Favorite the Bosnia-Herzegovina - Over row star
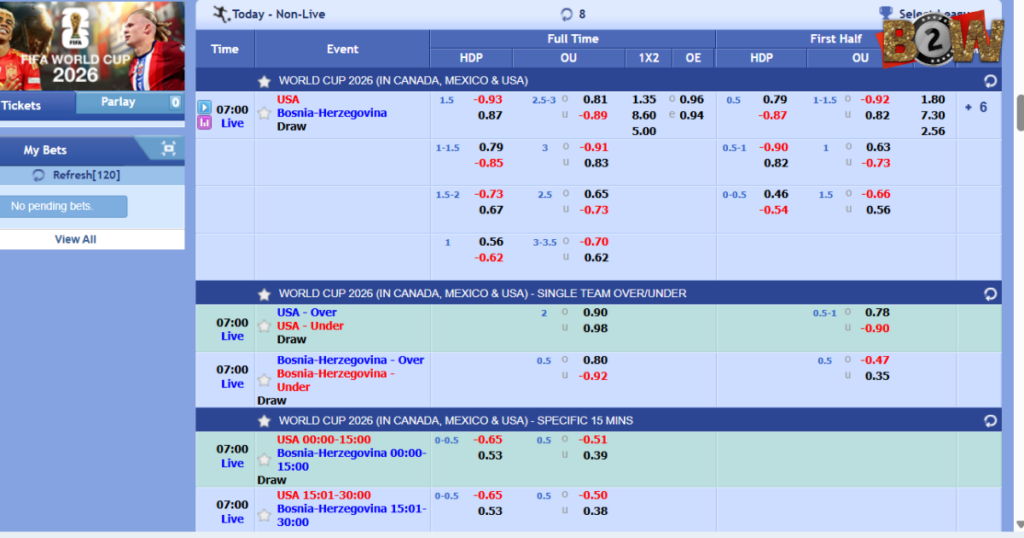The width and height of the screenshot is (1024, 538). click(x=264, y=380)
